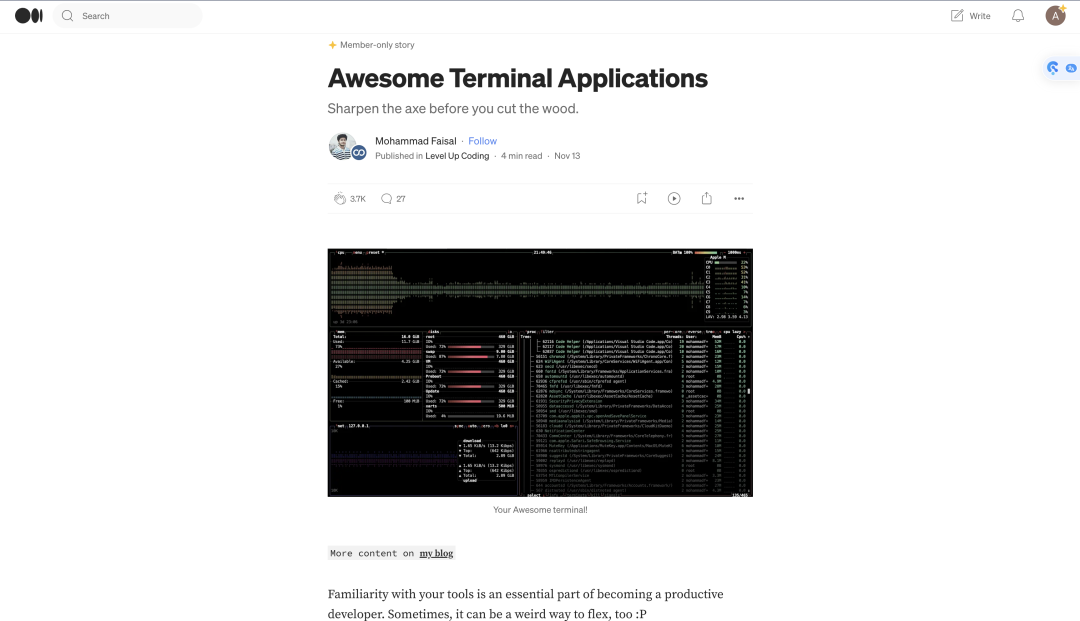
Task: Click the Level Up Coding publication badge
Action: [x=359, y=154]
